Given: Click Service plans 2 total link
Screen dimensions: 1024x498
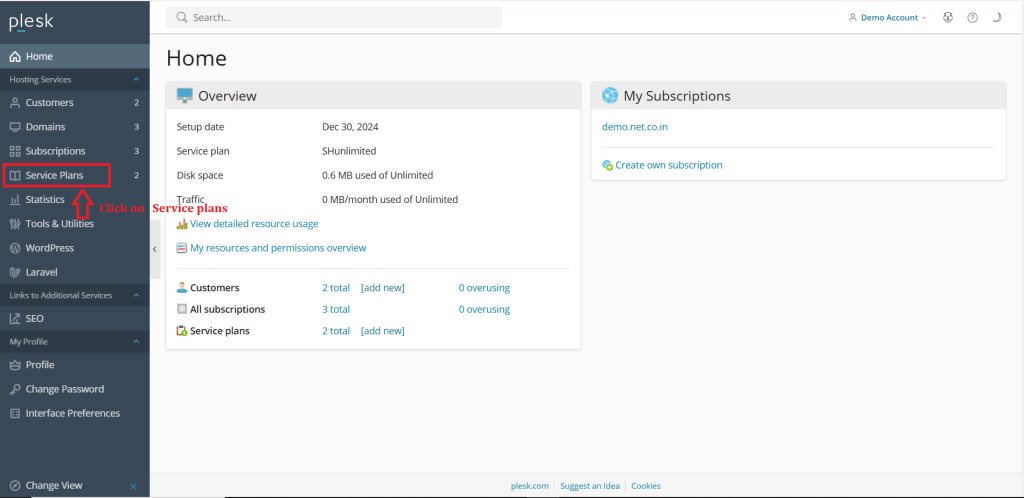Looking at the screenshot, I should click(x=336, y=331).
